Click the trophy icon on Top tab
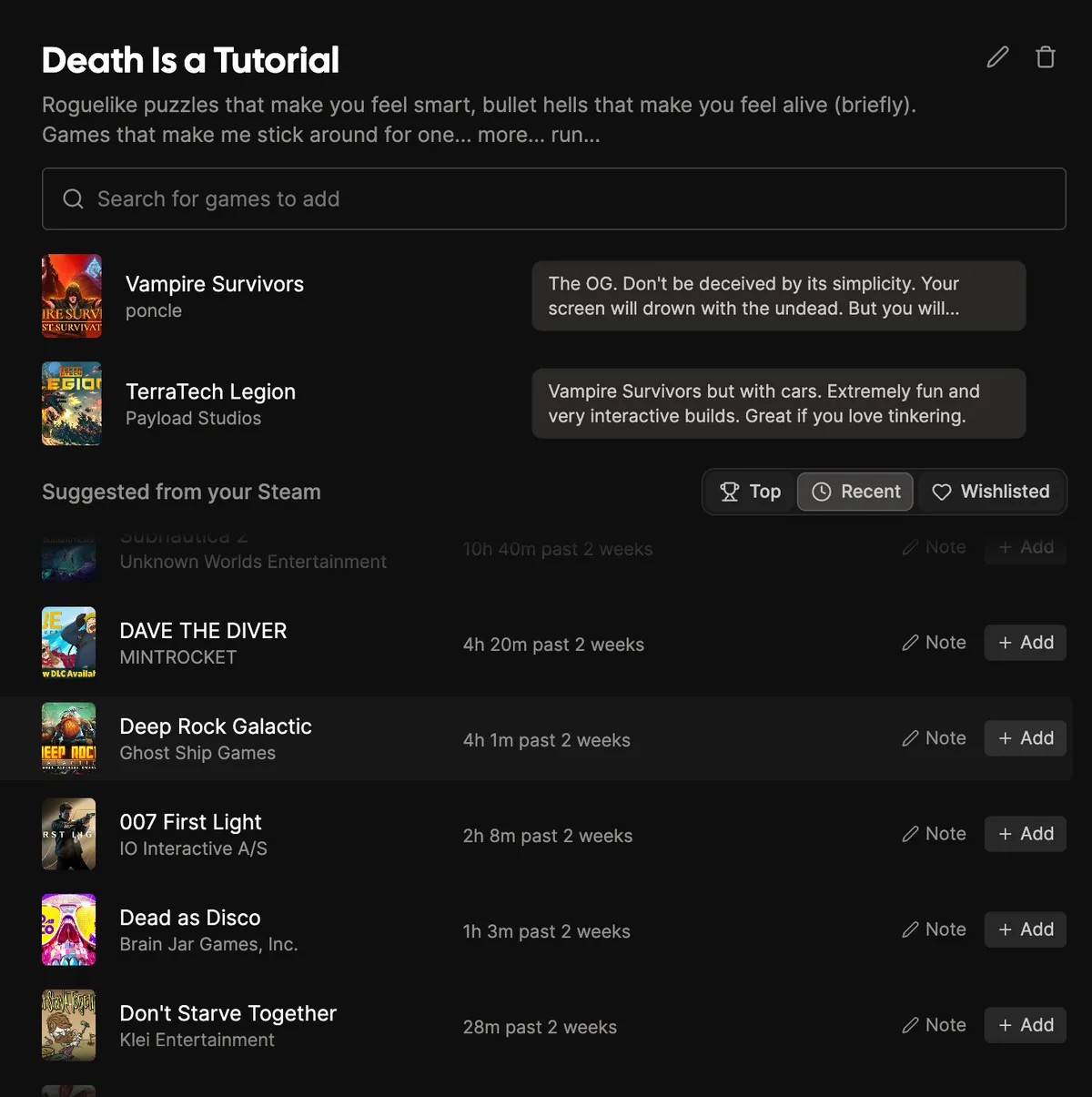1092x1097 pixels. [730, 492]
